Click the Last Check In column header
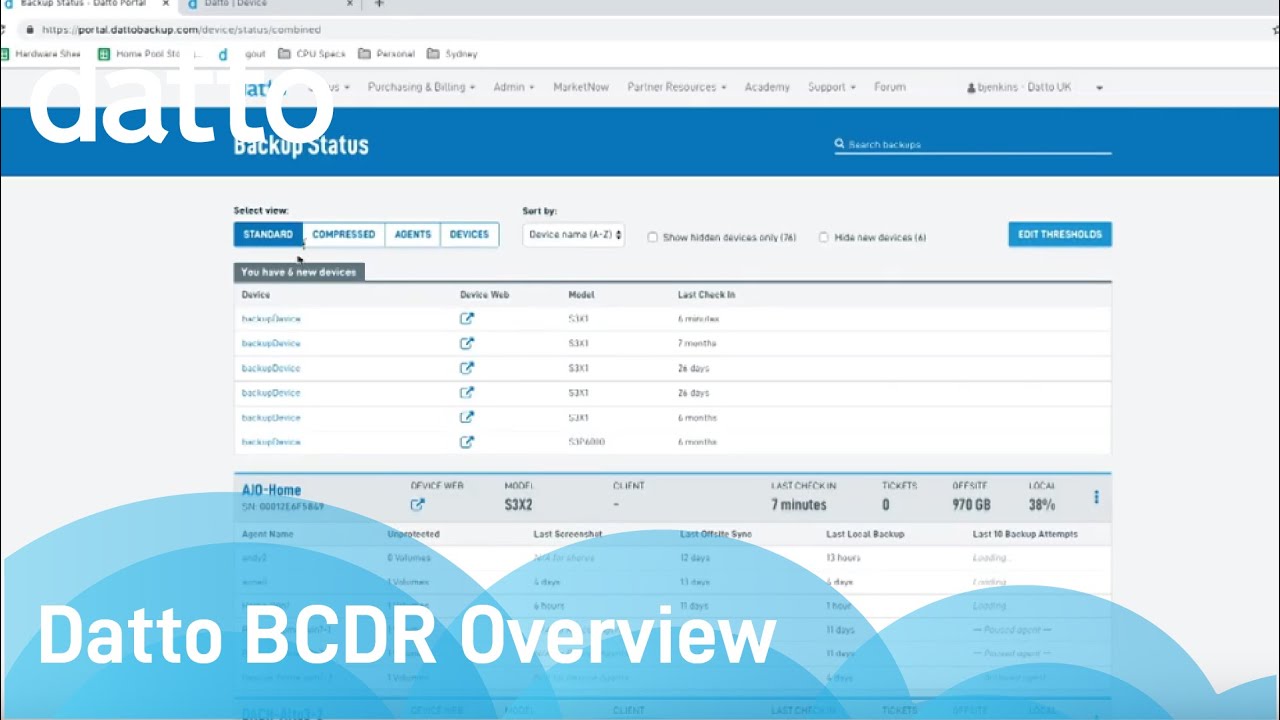Screen dimensions: 1280x720 (x=706, y=295)
